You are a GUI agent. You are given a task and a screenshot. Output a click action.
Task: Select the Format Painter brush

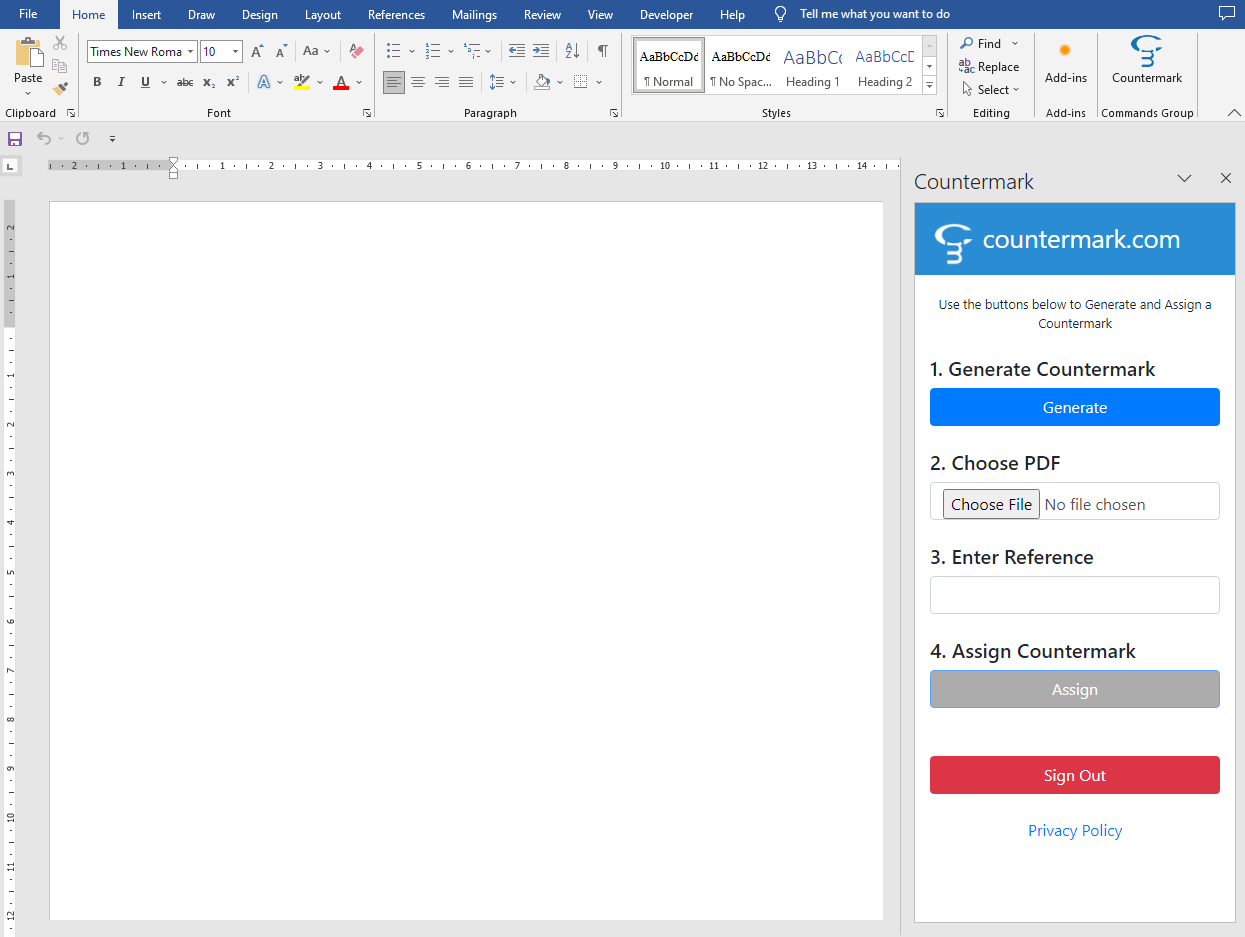60,88
